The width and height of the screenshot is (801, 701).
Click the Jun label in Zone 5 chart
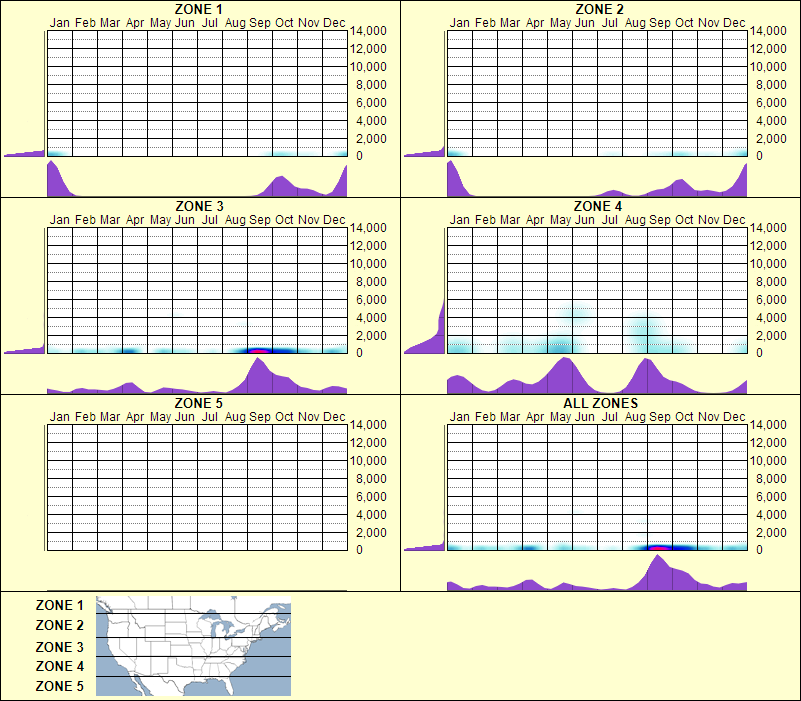point(184,417)
